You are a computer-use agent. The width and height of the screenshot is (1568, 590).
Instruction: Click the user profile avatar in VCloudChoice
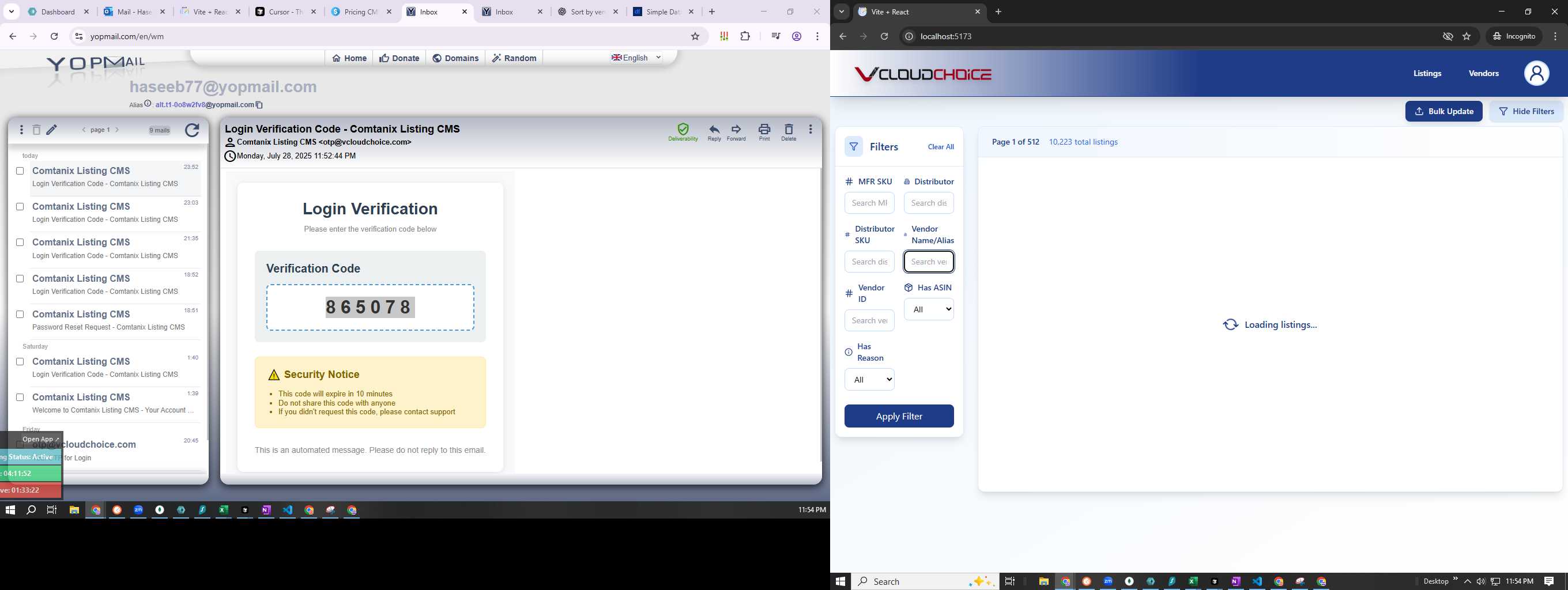(x=1536, y=74)
